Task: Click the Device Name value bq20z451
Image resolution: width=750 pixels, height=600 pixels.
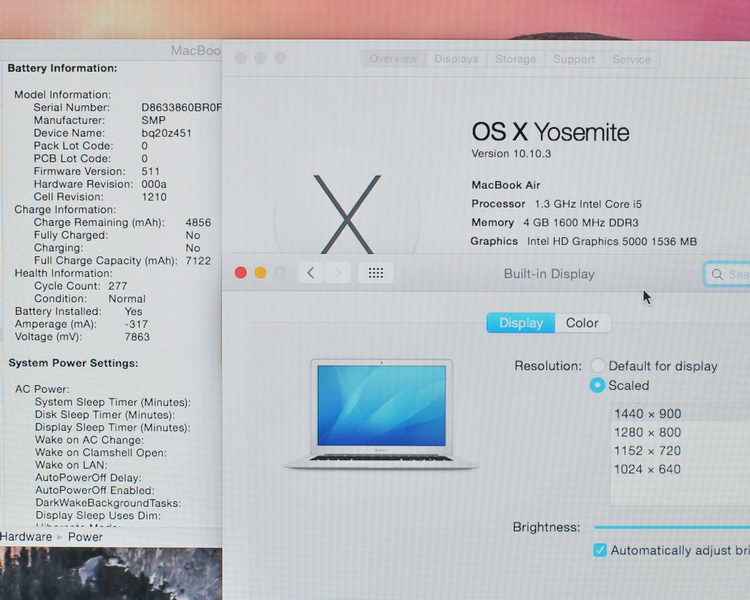Action: [166, 133]
